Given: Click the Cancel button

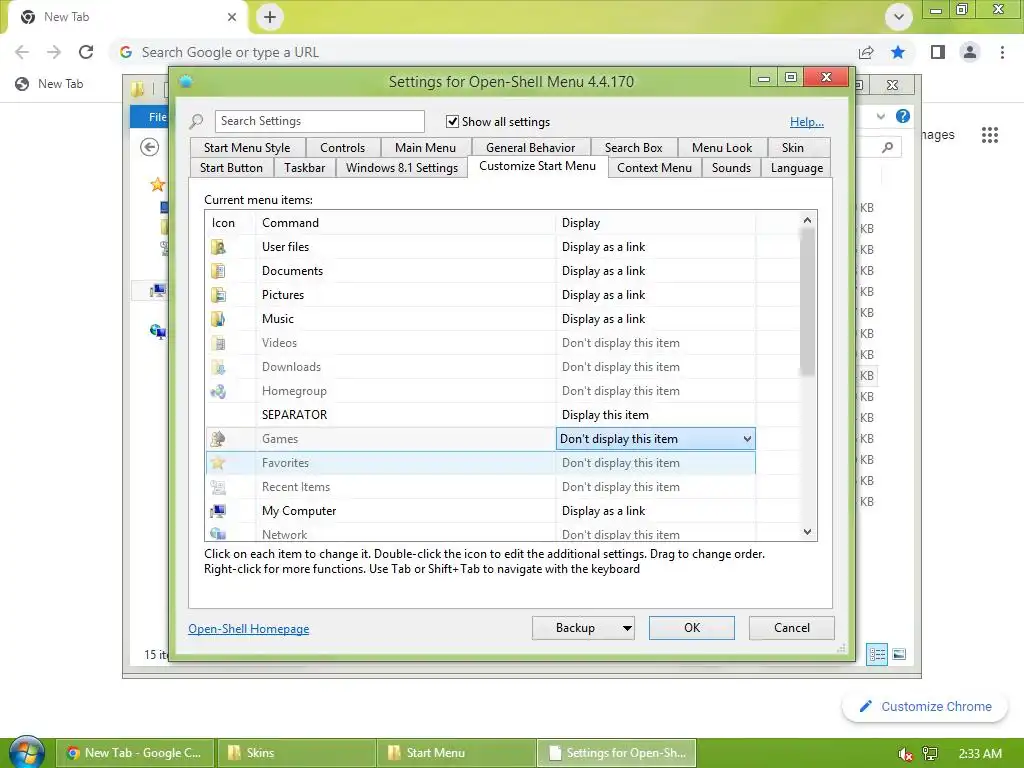Looking at the screenshot, I should click(792, 628).
